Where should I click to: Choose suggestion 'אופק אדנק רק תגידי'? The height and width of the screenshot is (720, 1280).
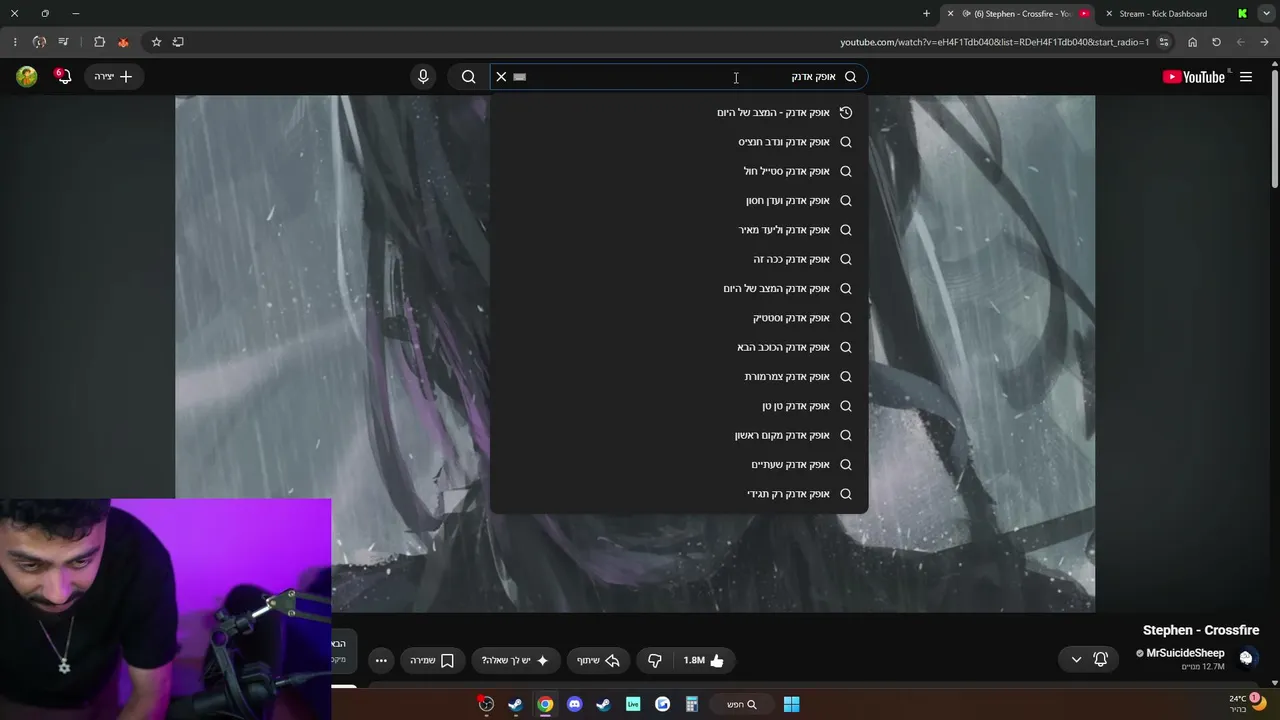click(679, 494)
